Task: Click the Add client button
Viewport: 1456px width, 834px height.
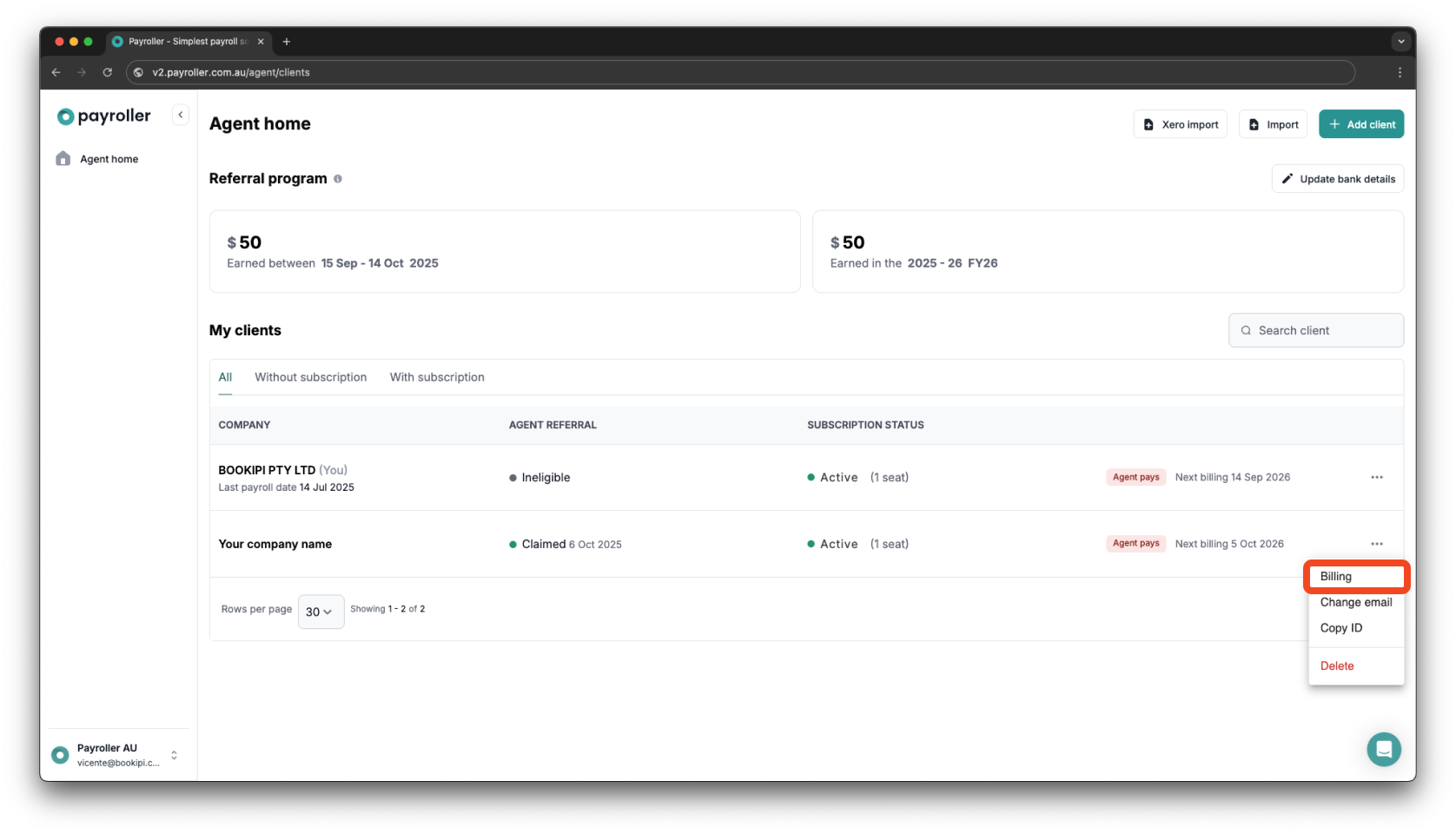Action: coord(1360,123)
